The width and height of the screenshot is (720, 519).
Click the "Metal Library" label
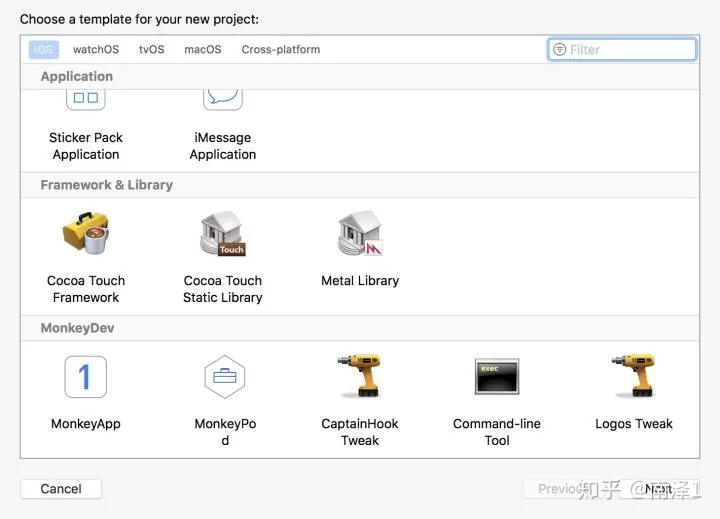tap(360, 281)
